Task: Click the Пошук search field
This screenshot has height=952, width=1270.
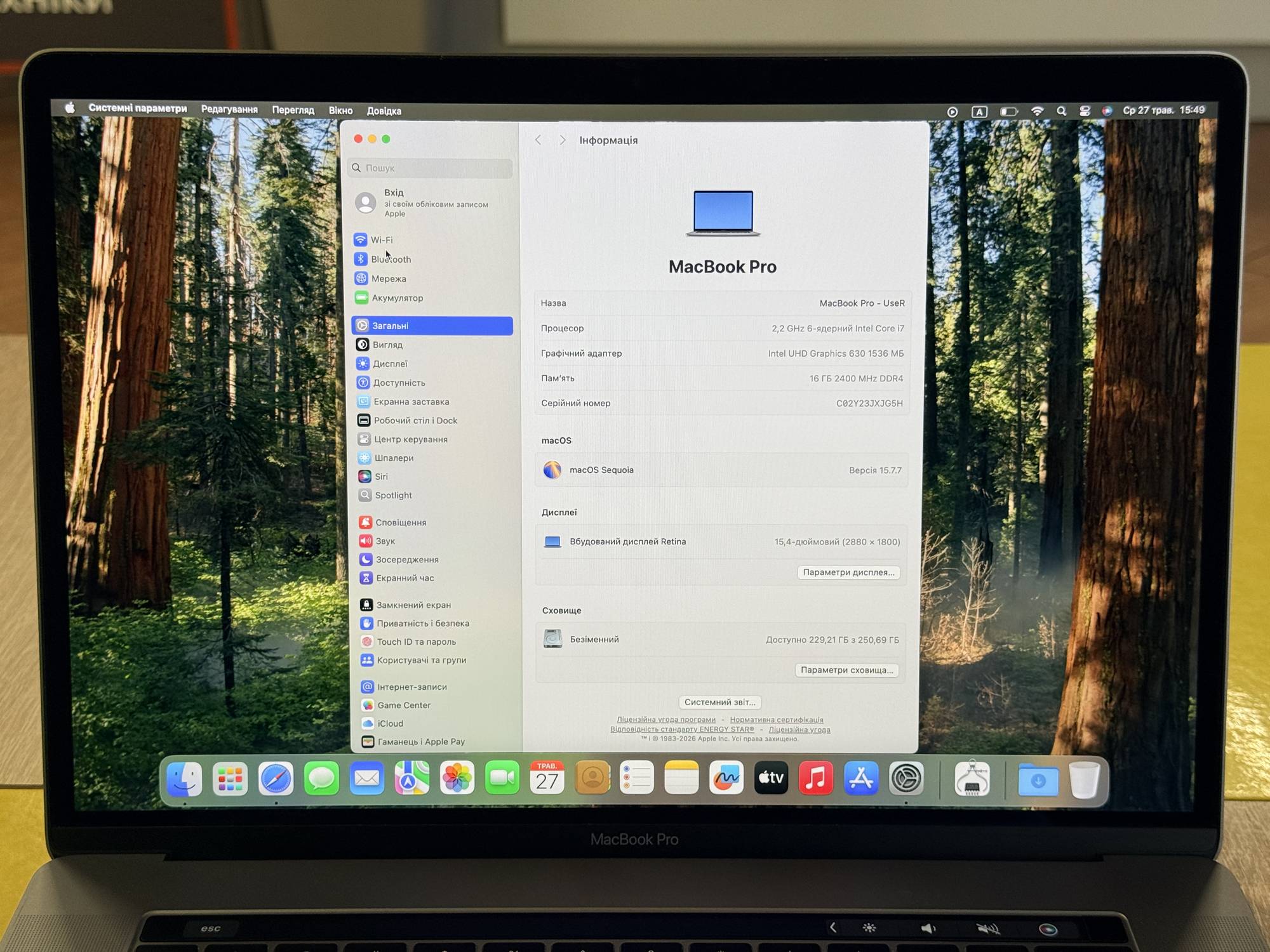Action: (x=431, y=168)
